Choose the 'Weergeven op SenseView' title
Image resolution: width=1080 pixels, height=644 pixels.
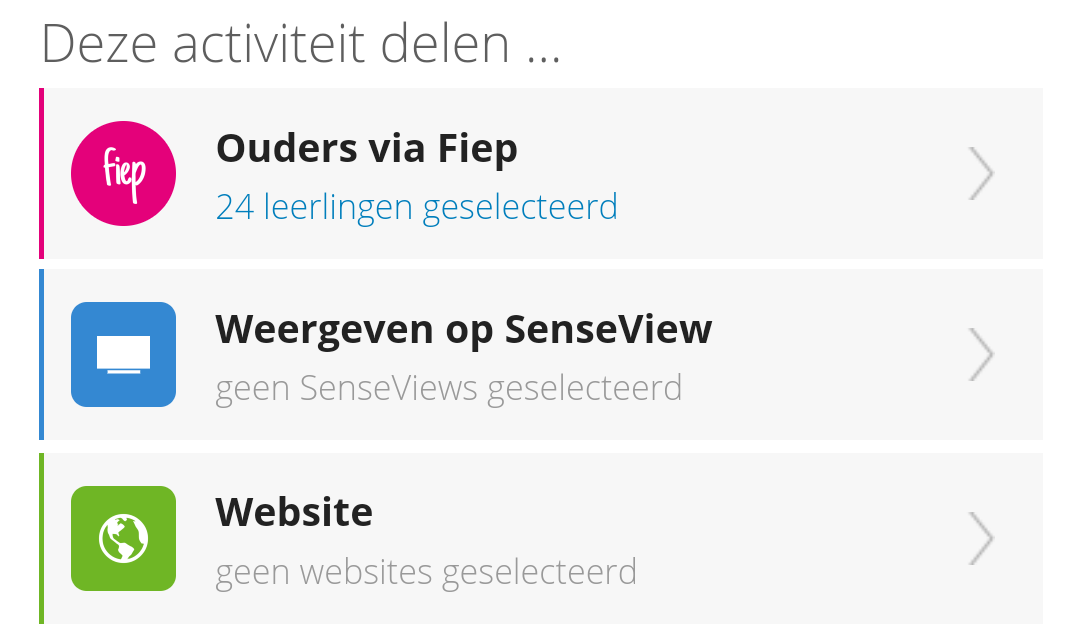[x=464, y=329]
